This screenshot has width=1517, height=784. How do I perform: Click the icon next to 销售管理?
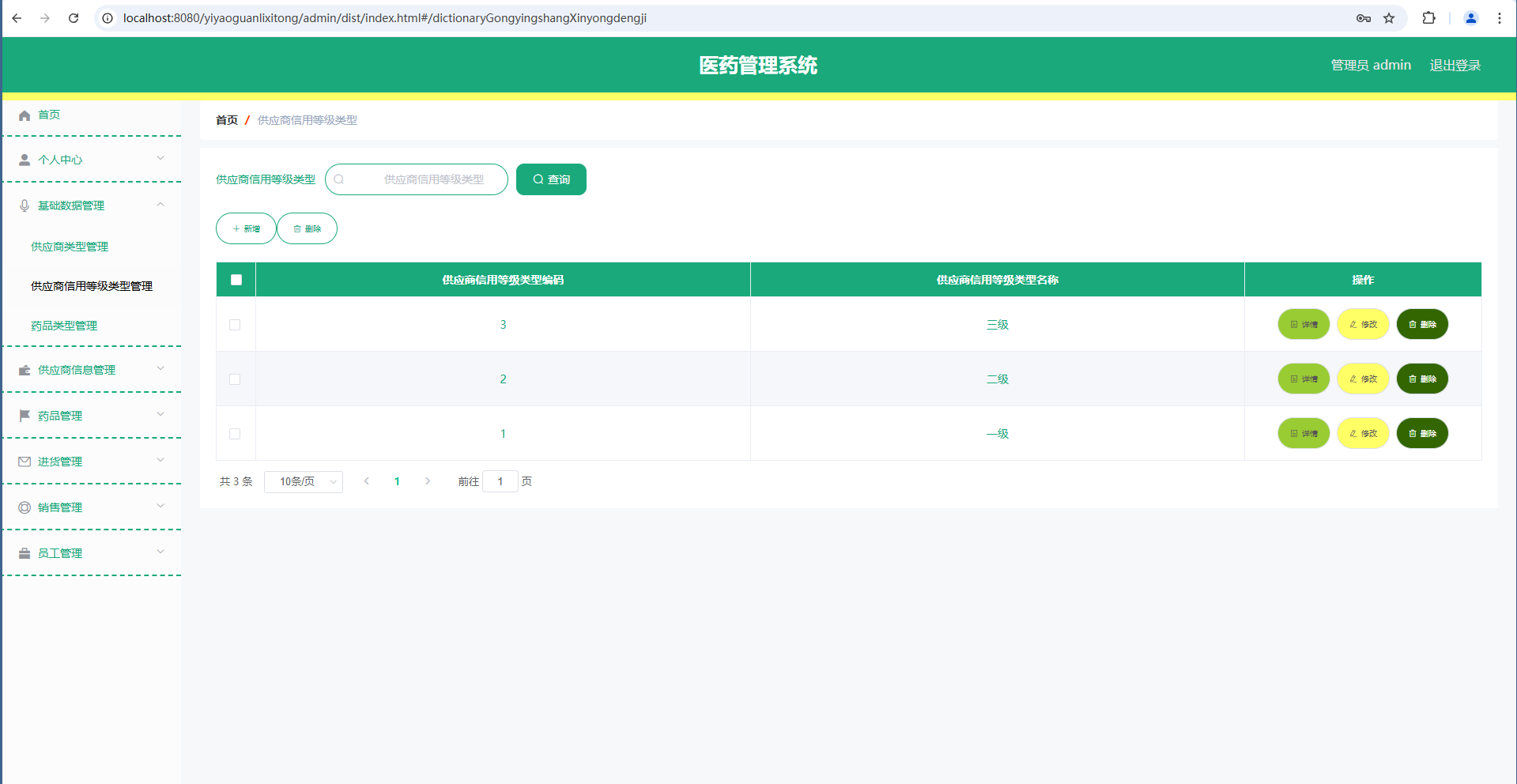pos(24,507)
